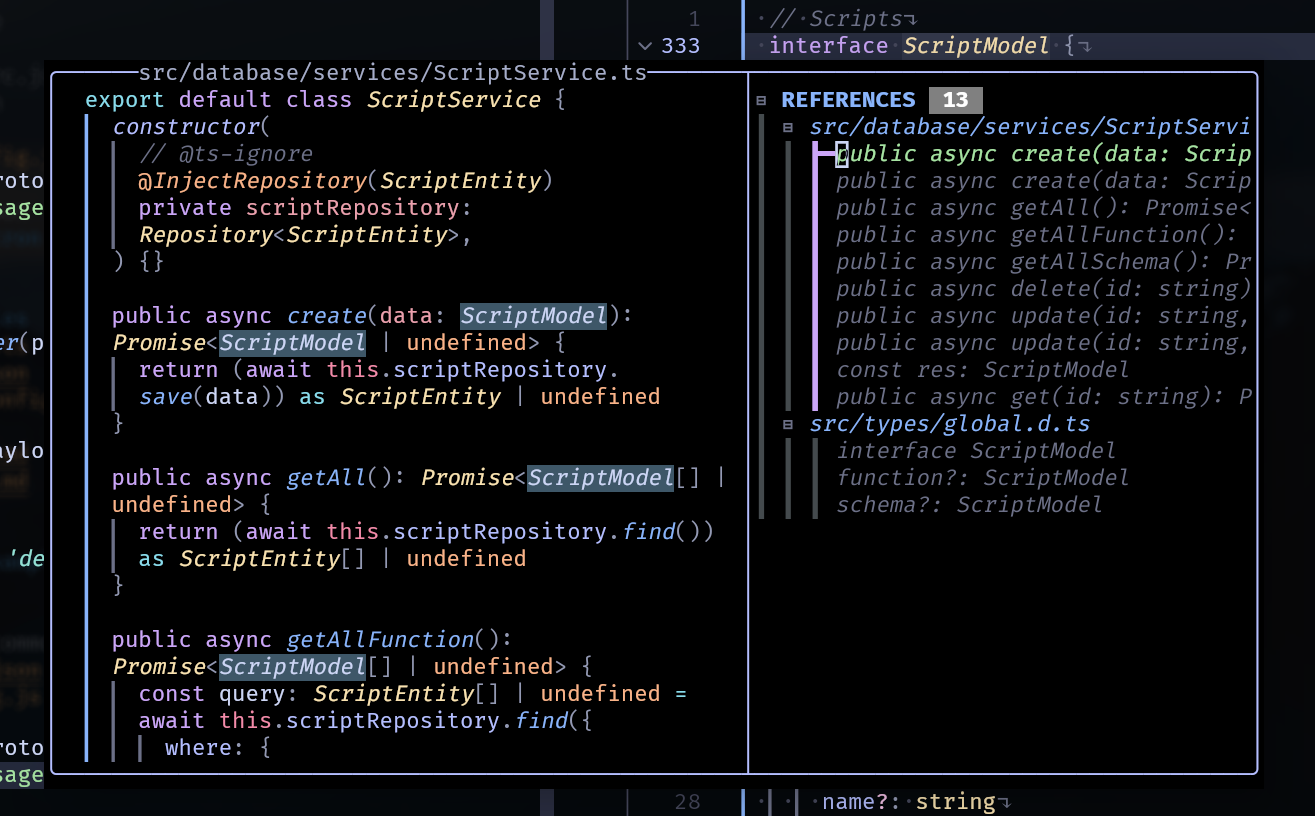Select the 'schema?: ScriptModel' reference
The width and height of the screenshot is (1315, 816).
pyautogui.click(x=969, y=505)
